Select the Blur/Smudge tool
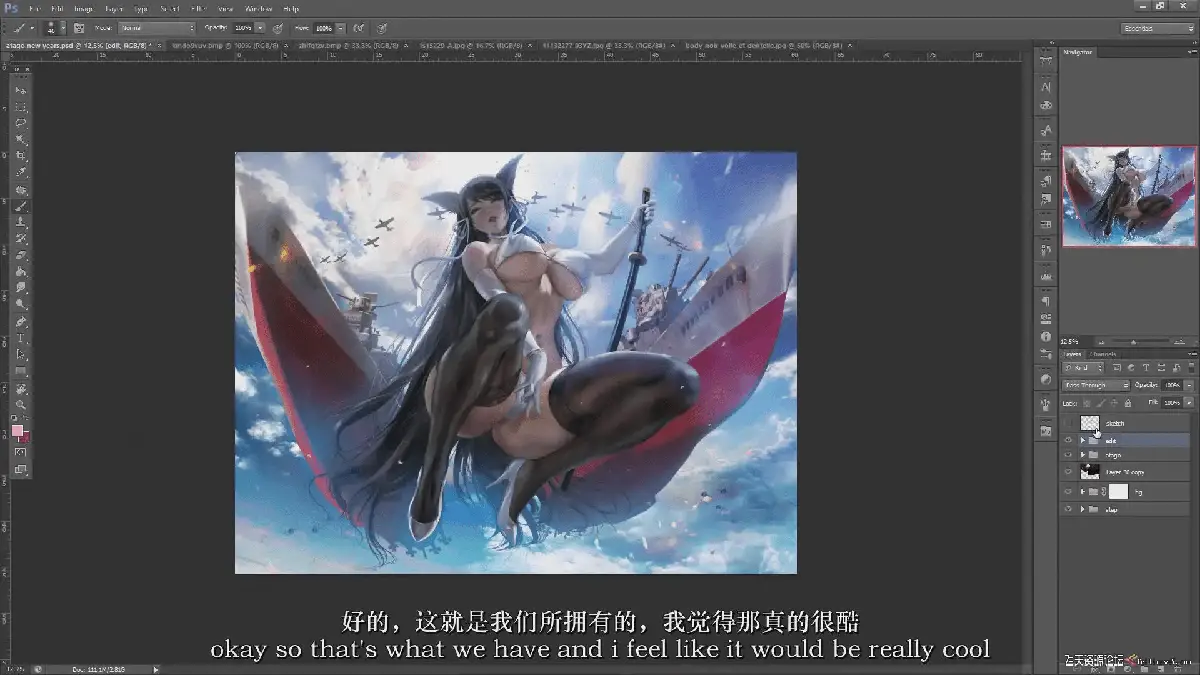 point(21,288)
